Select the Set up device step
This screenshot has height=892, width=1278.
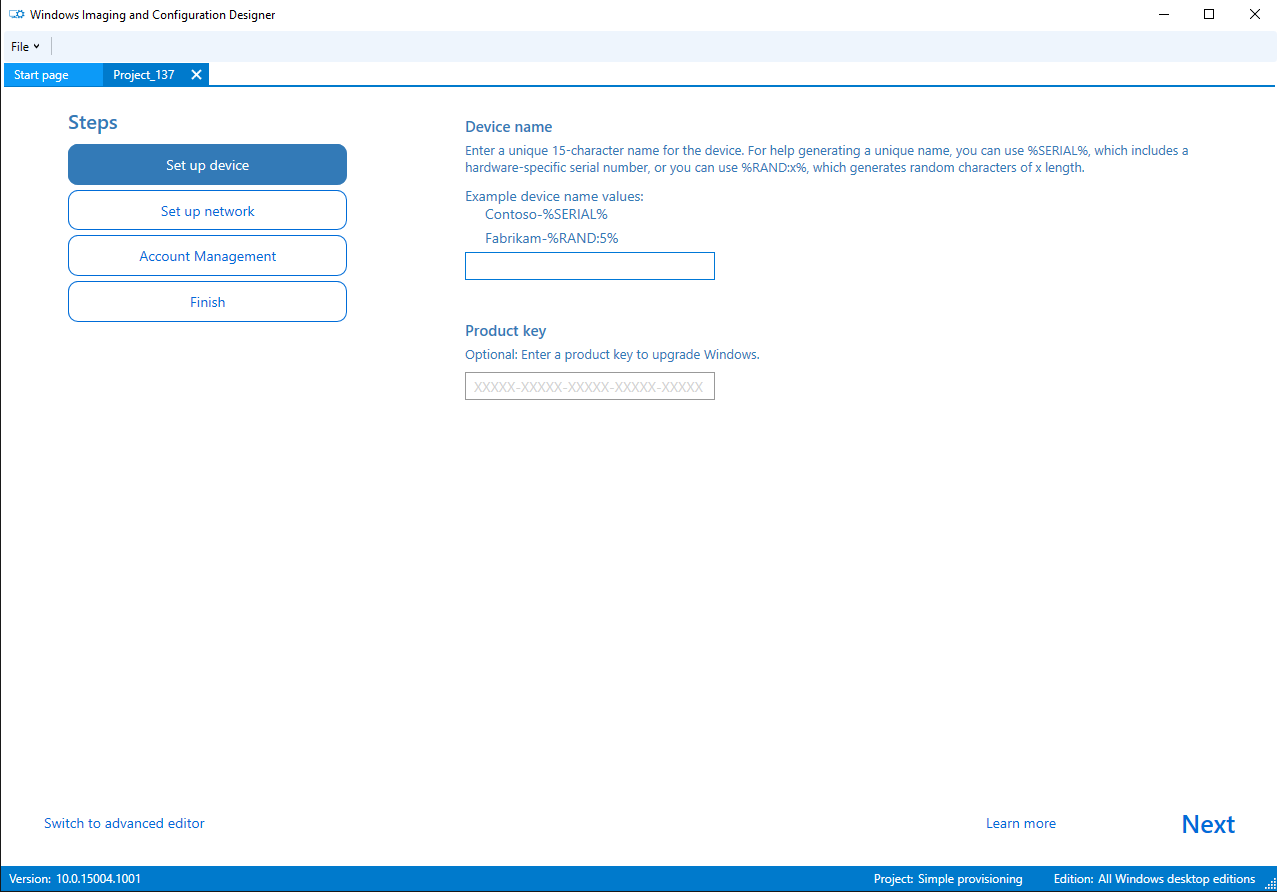pos(207,164)
